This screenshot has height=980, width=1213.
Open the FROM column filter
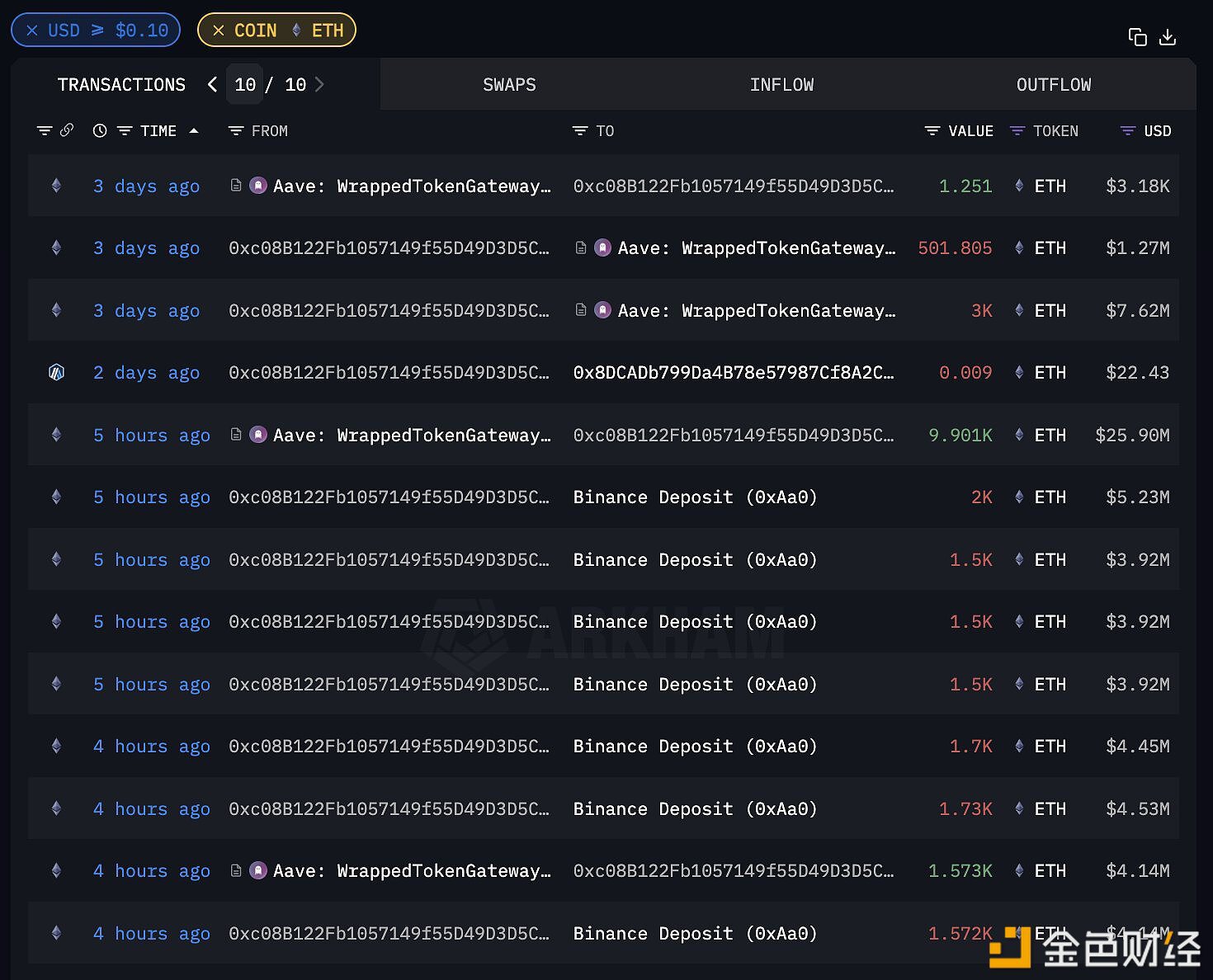[236, 131]
